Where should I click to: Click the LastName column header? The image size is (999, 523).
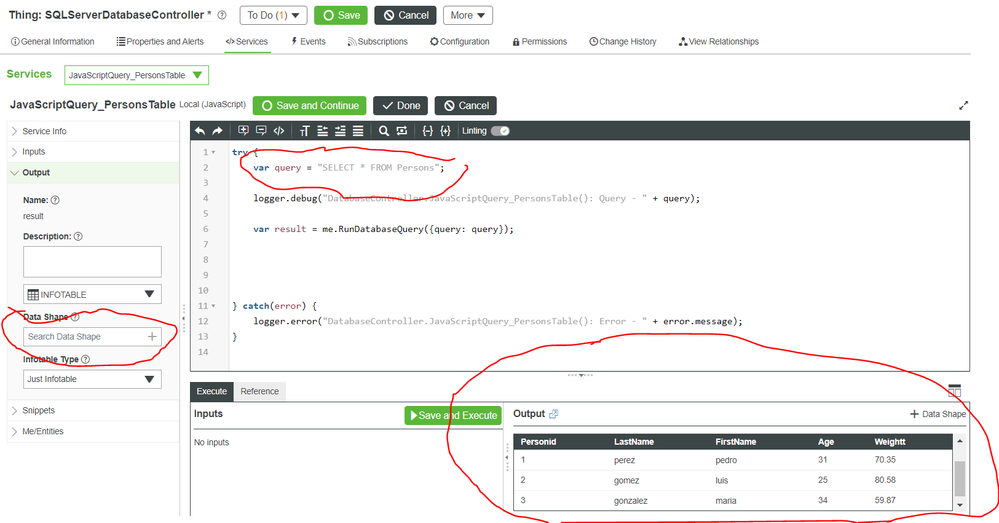pyautogui.click(x=634, y=441)
